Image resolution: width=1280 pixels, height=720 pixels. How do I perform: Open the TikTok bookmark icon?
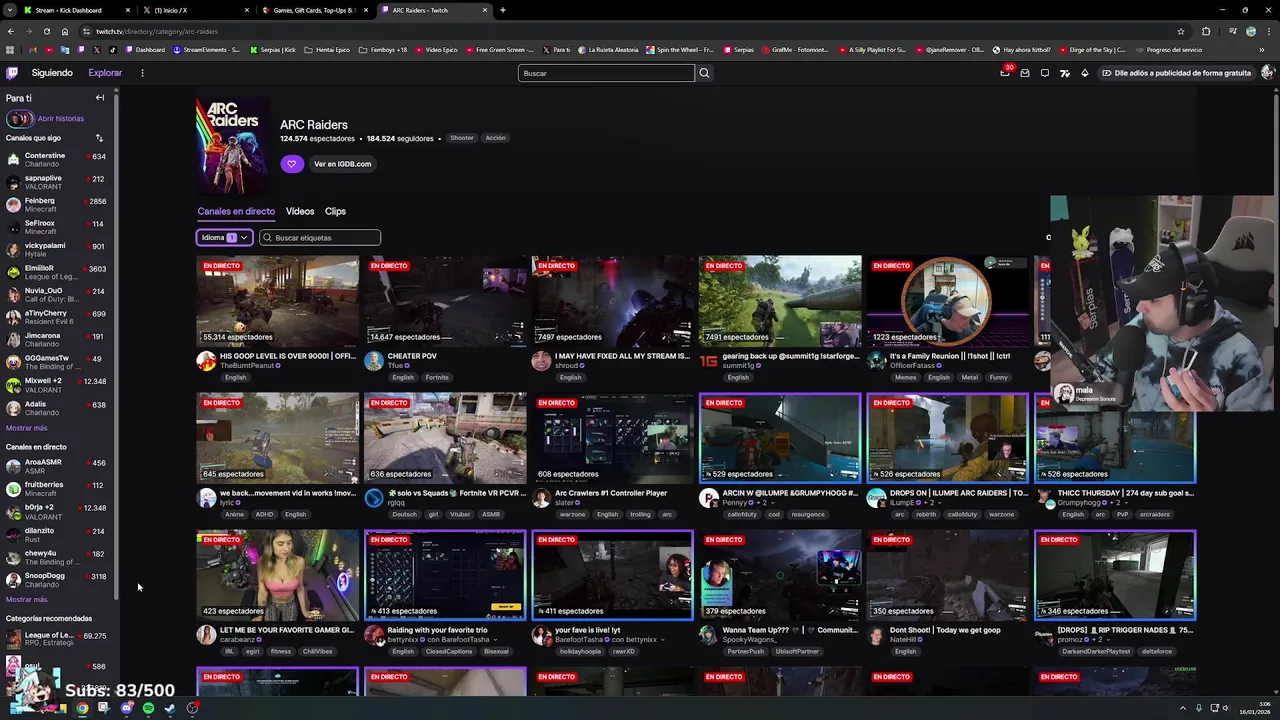pos(113,50)
